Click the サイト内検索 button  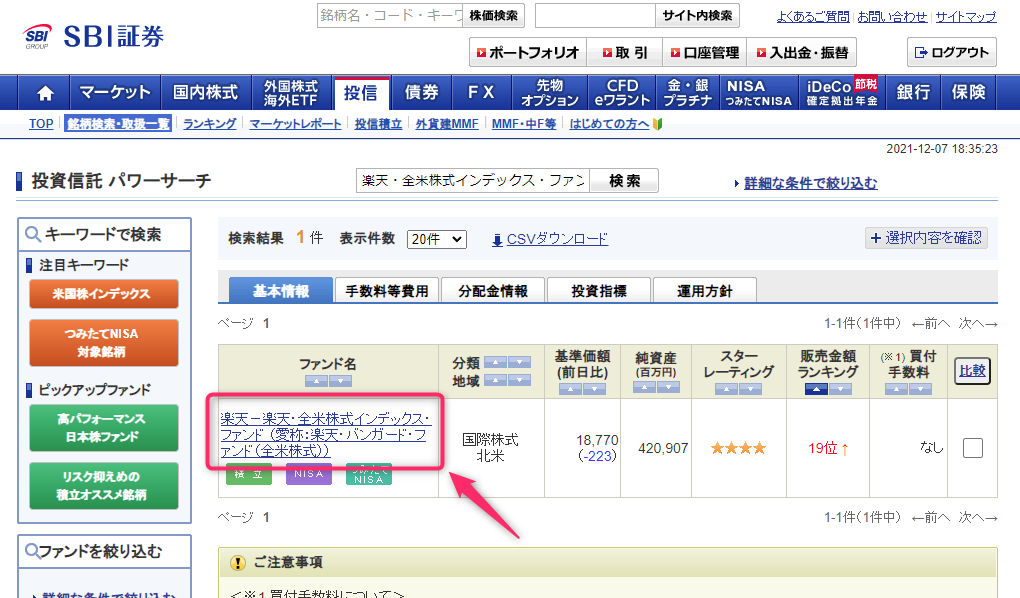tap(697, 16)
